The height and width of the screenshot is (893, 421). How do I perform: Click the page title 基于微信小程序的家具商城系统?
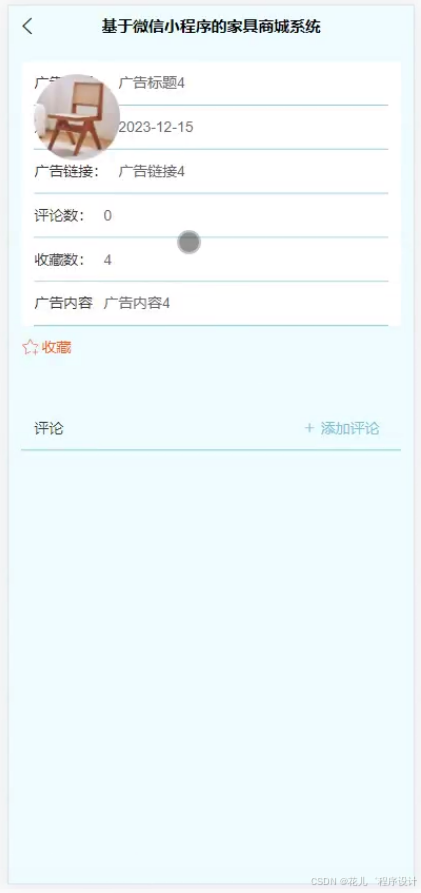point(211,26)
